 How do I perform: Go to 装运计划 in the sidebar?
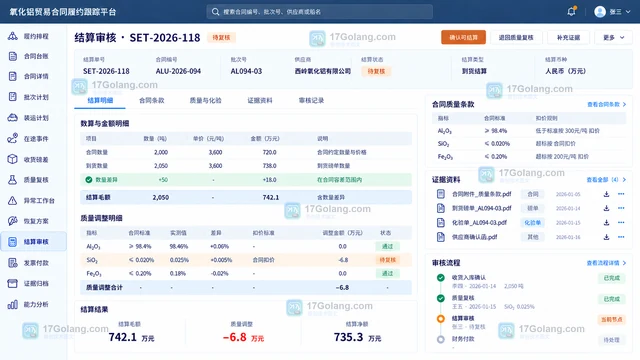pos(33,118)
